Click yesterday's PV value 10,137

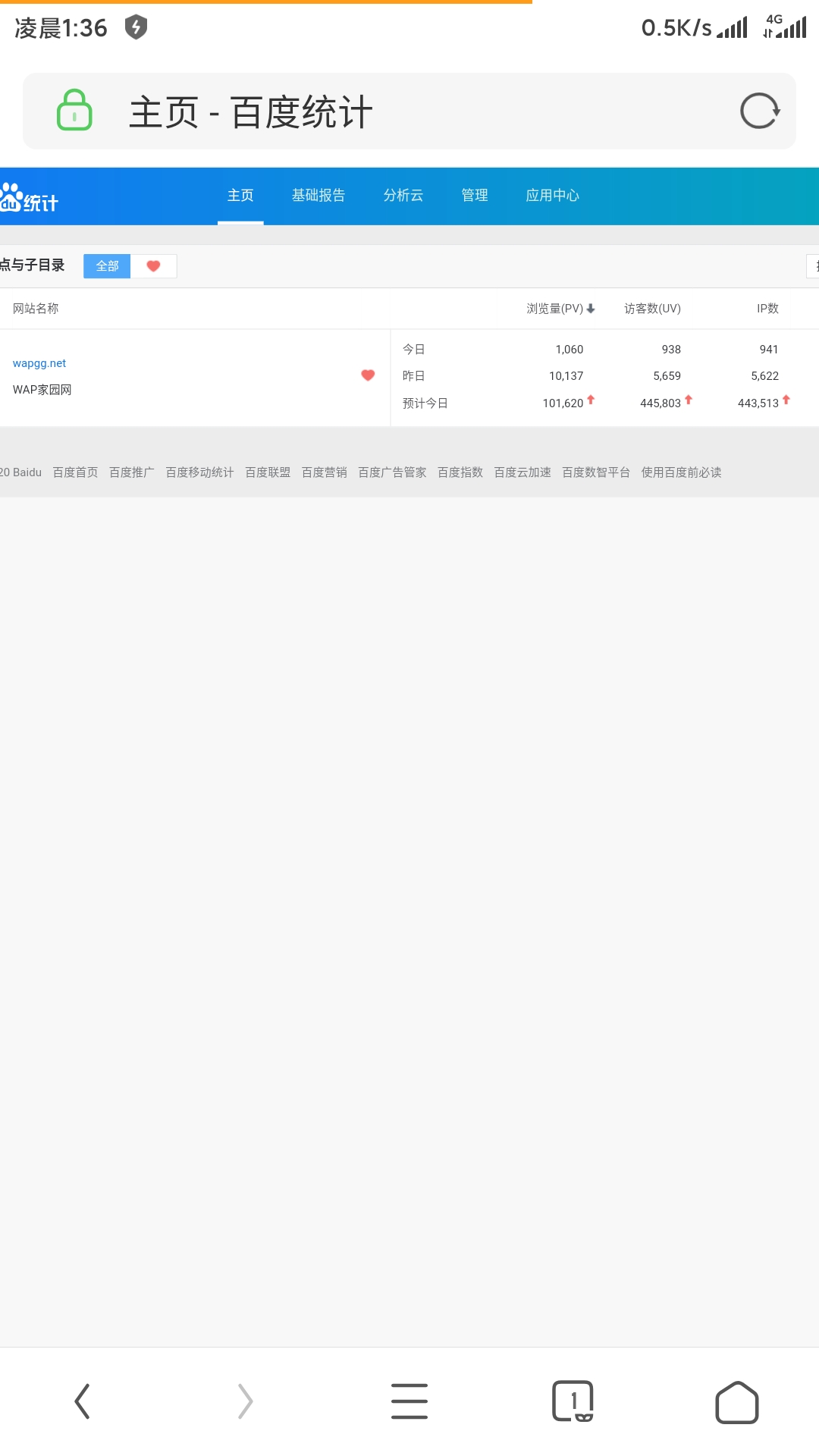pyautogui.click(x=566, y=376)
